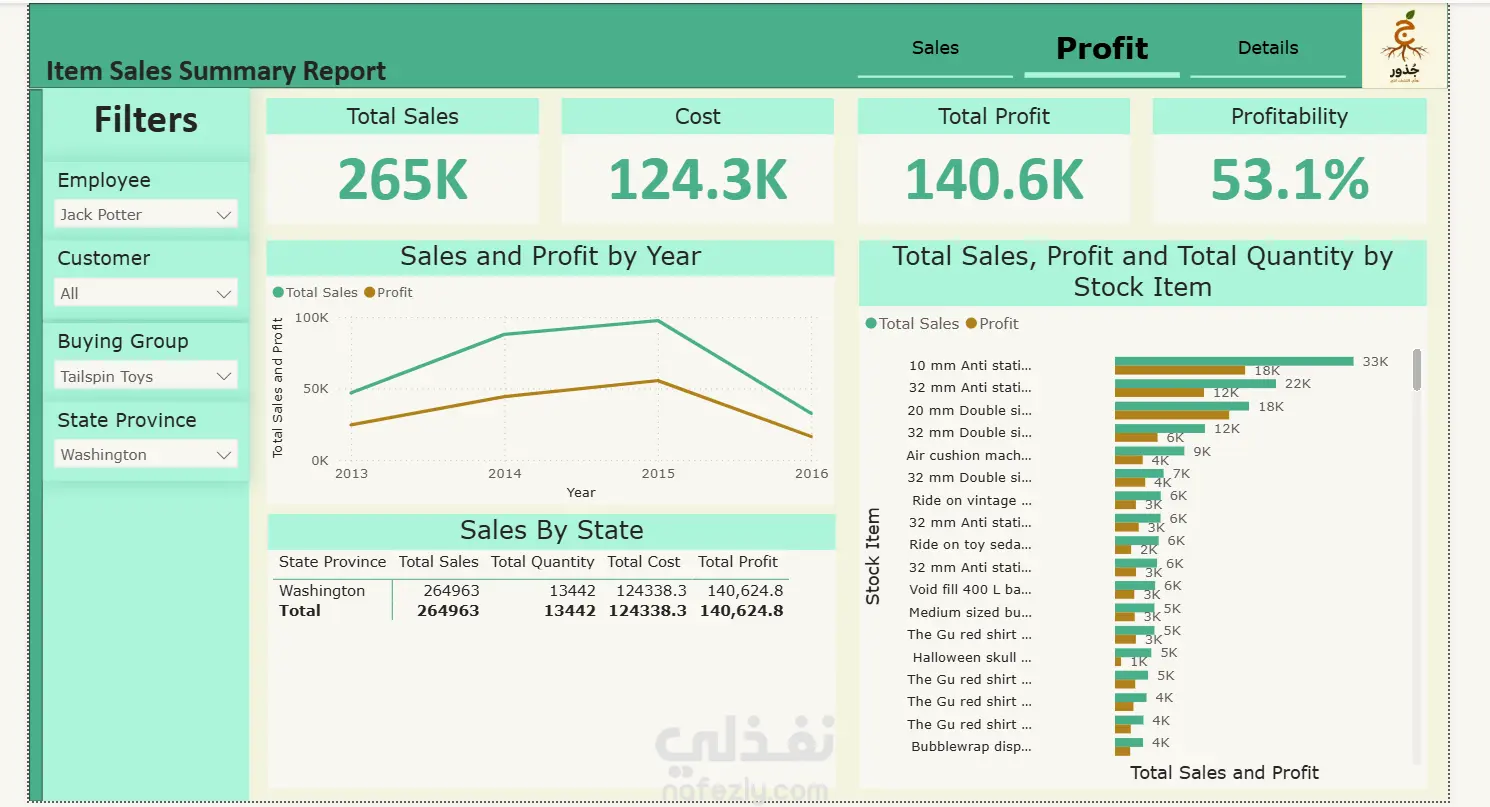Image resolution: width=1490 pixels, height=807 pixels.
Task: Expand the State Province dropdown showing Washington
Action: pyautogui.click(x=146, y=454)
